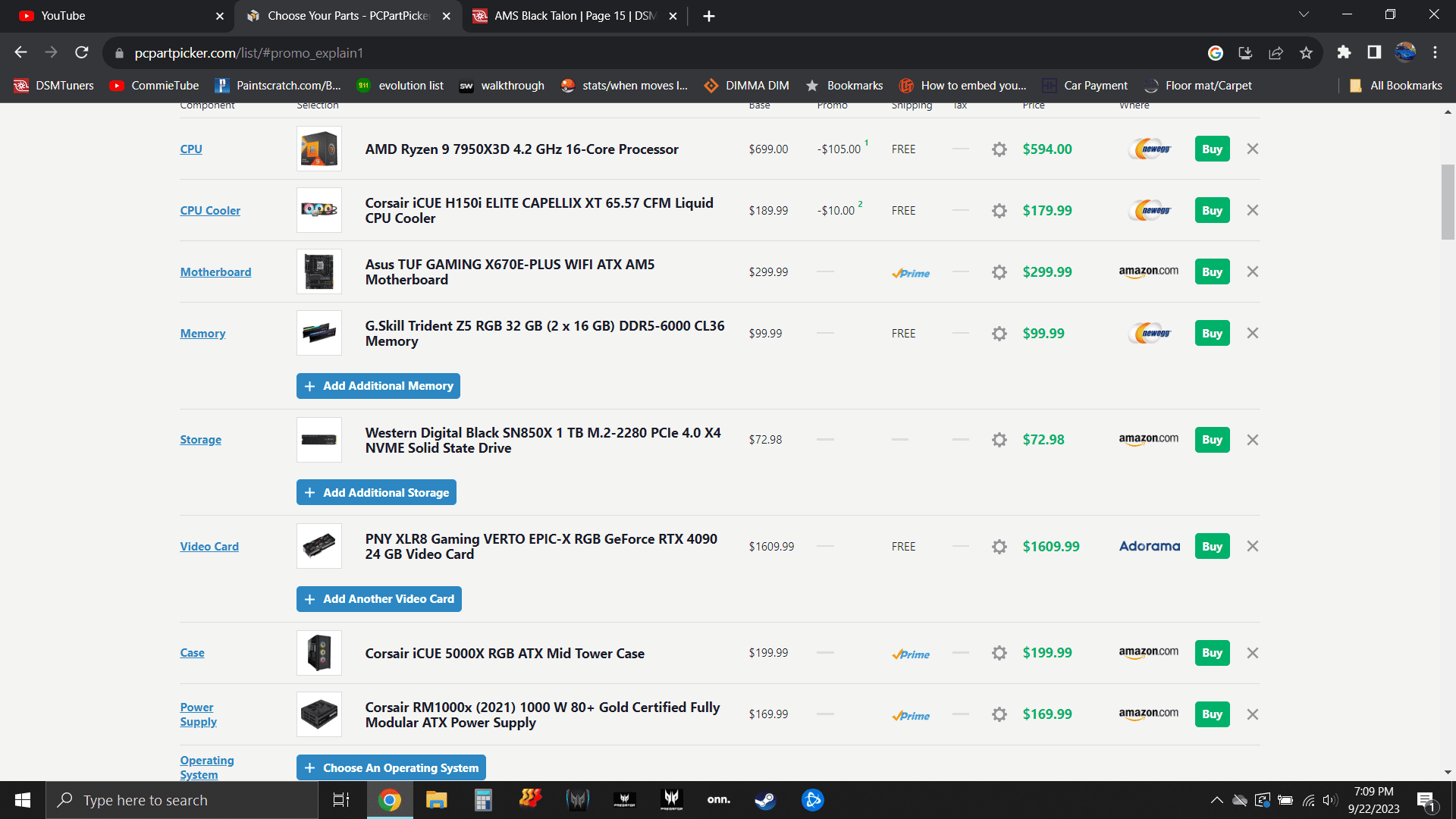The image size is (1456, 819).
Task: Open the Case component link
Action: [192, 653]
